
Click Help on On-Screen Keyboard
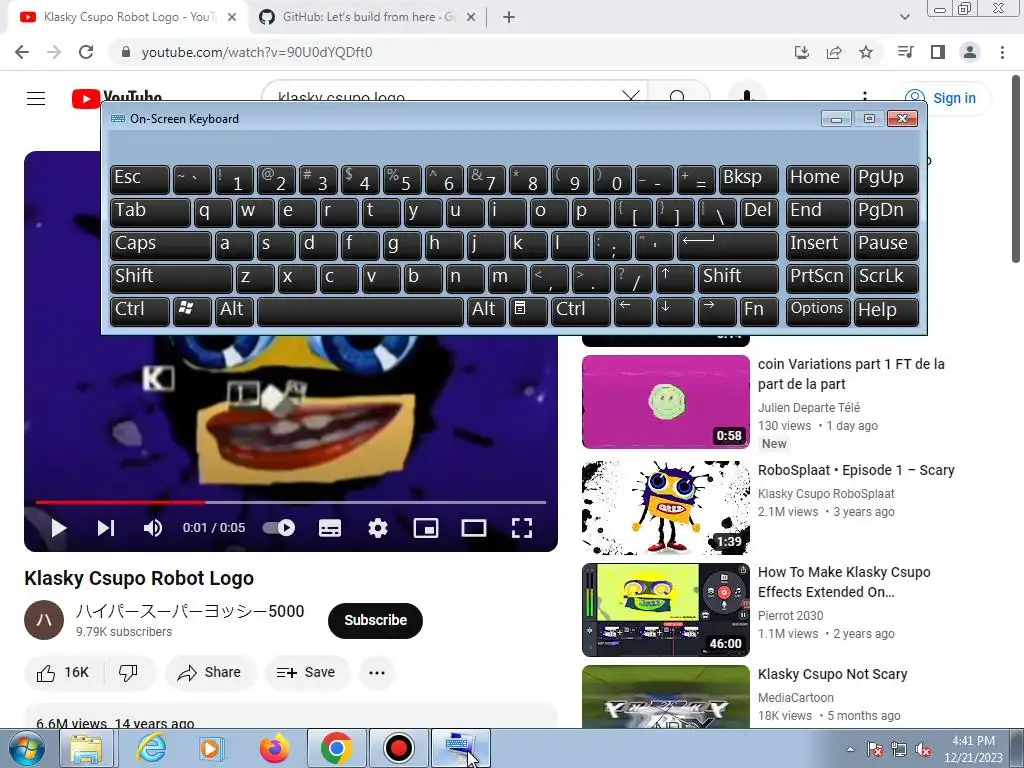pyautogui.click(x=886, y=311)
